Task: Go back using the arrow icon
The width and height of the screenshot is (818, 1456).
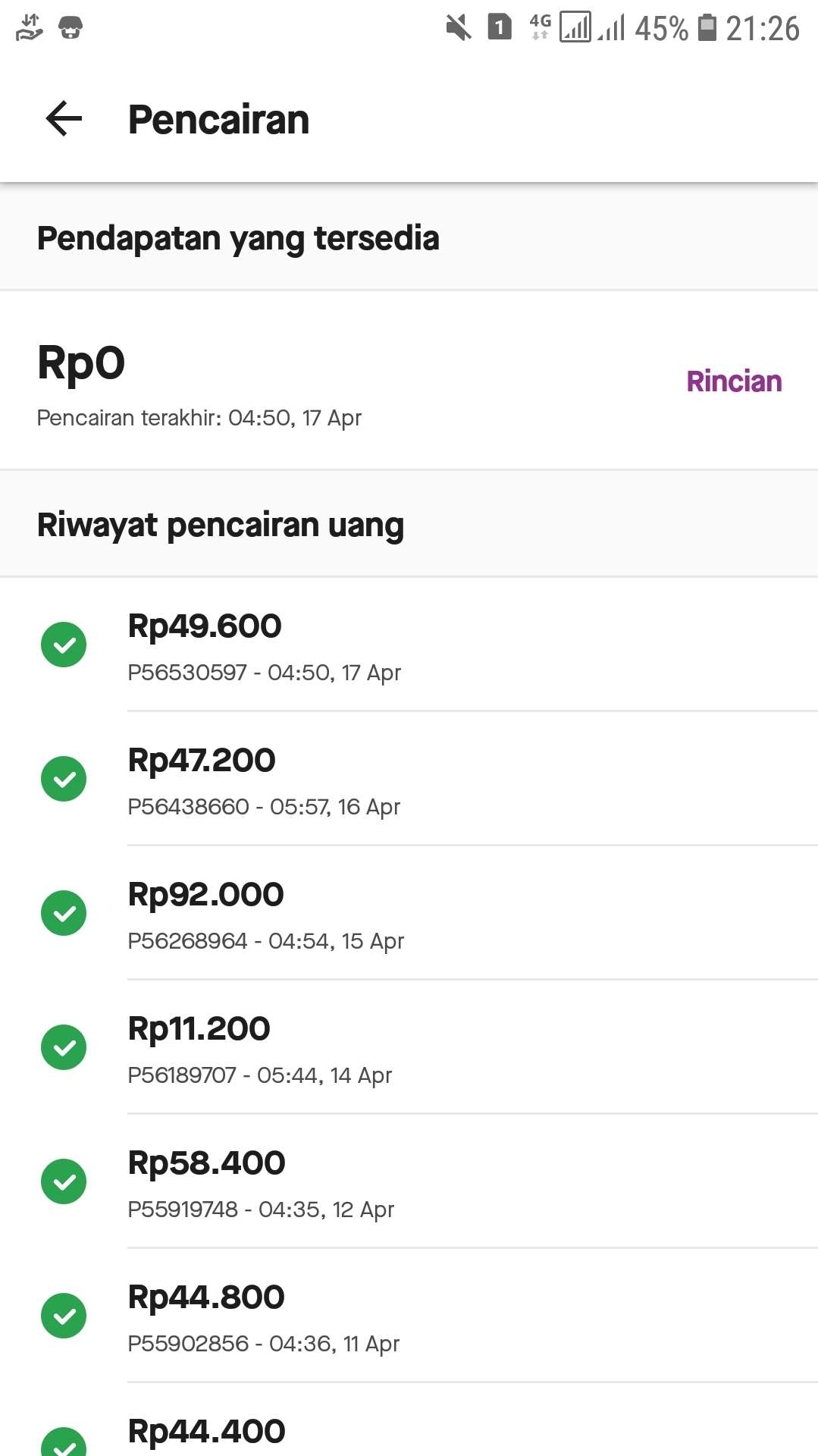Action: (64, 119)
